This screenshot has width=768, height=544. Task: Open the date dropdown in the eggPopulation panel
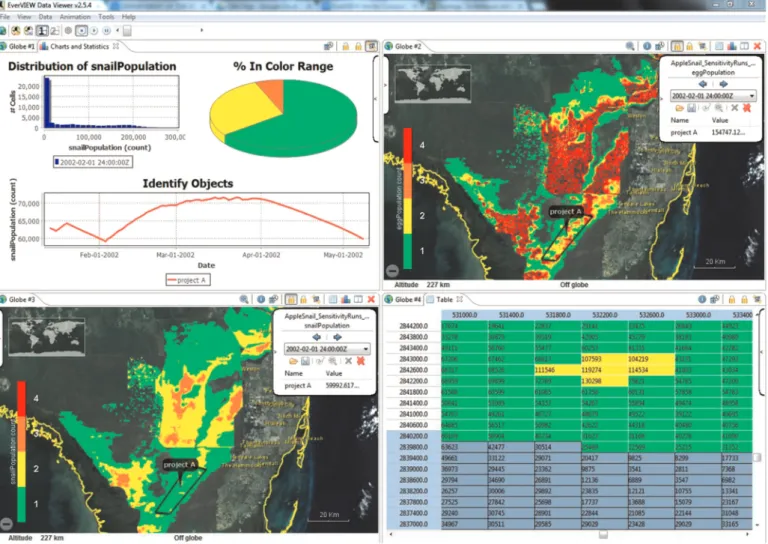(713, 96)
